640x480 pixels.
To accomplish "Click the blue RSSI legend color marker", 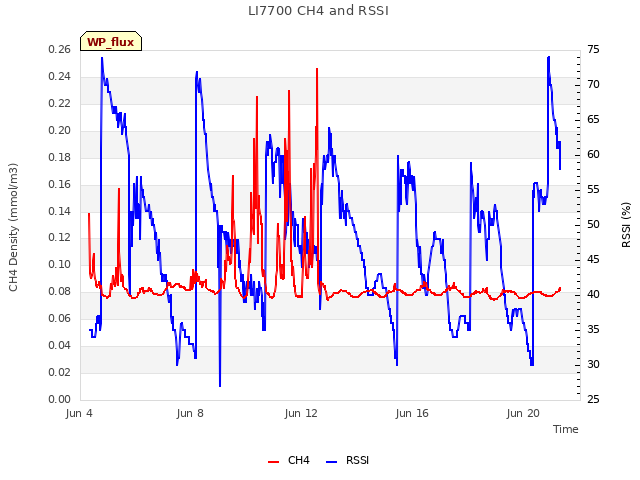I will 331,462.
